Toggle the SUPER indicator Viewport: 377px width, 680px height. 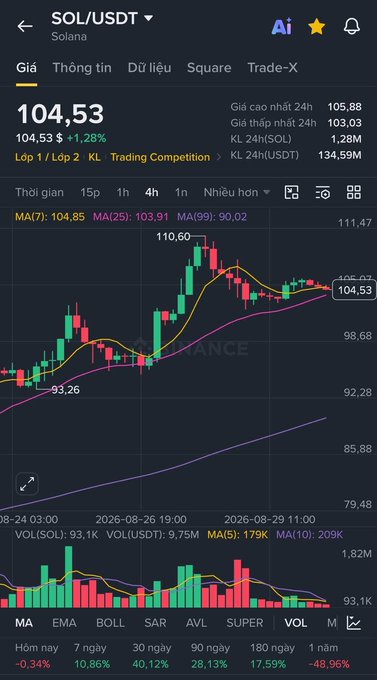[x=245, y=623]
